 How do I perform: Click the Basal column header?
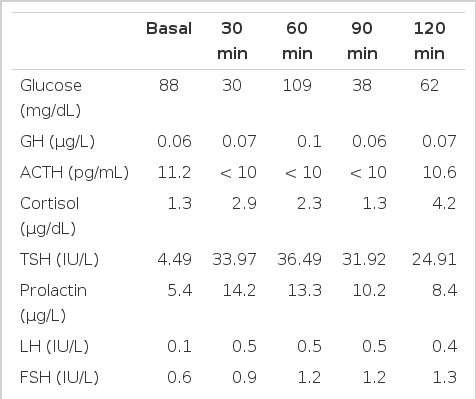pos(169,28)
